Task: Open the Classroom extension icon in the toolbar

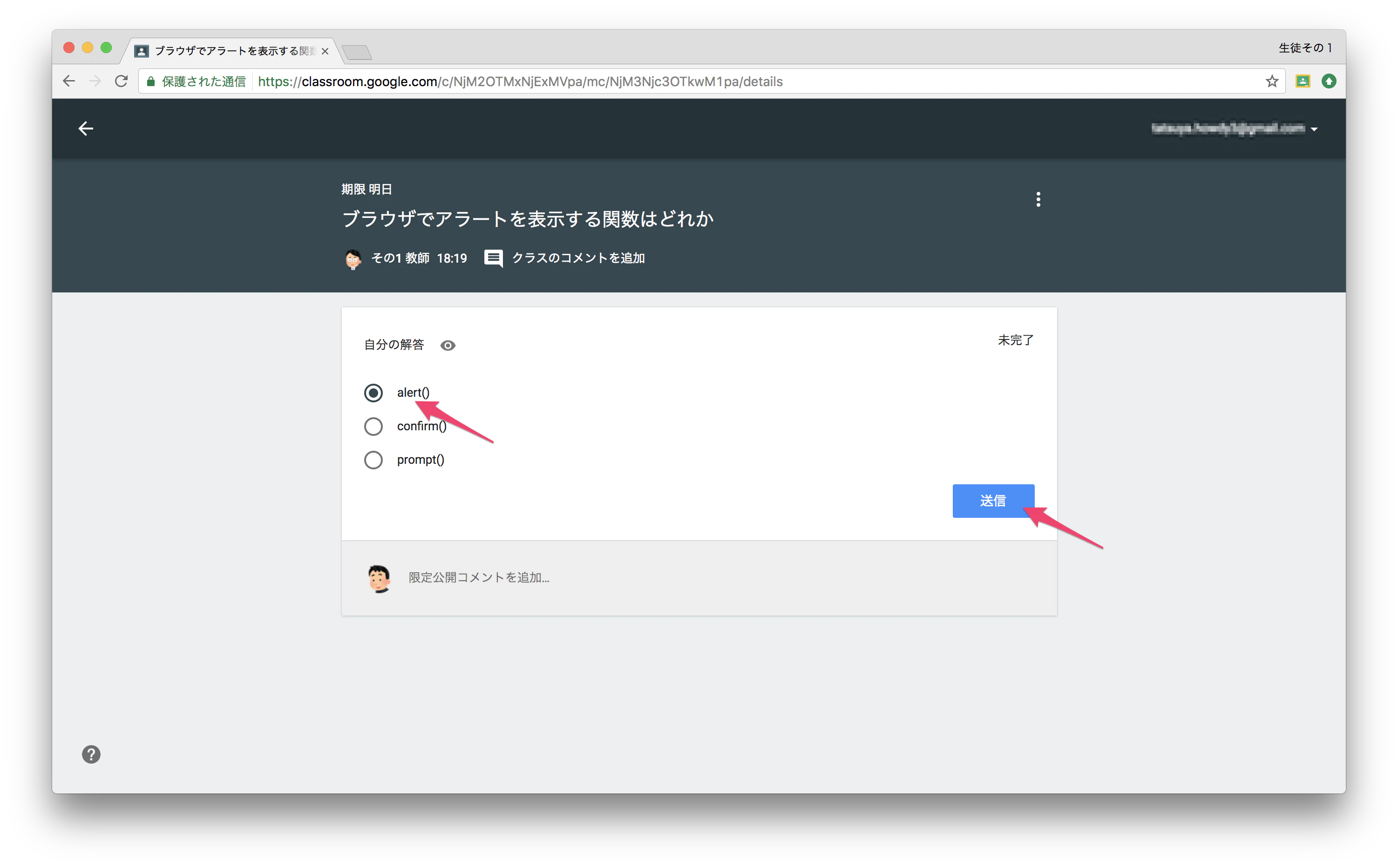Action: (x=1303, y=81)
